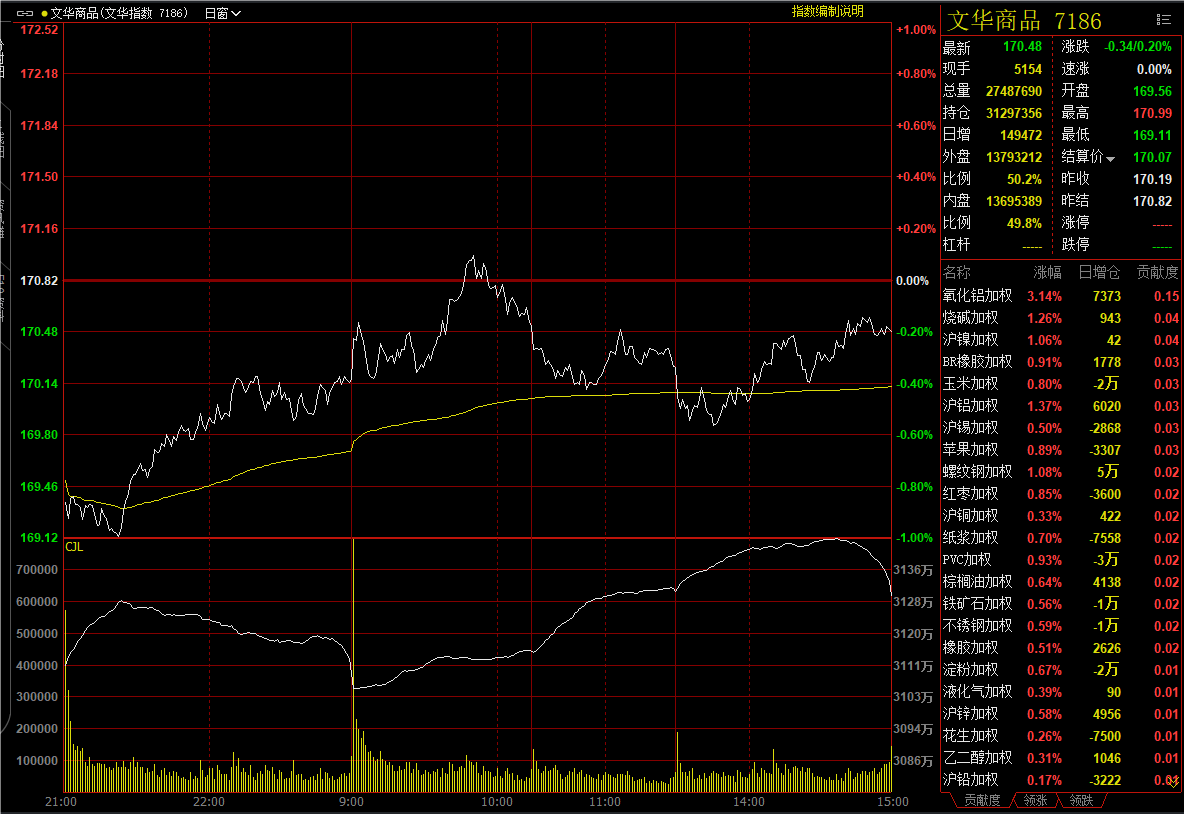Screen dimensions: 1184x814
Task: Select the 花生加权 row
Action: point(1061,735)
